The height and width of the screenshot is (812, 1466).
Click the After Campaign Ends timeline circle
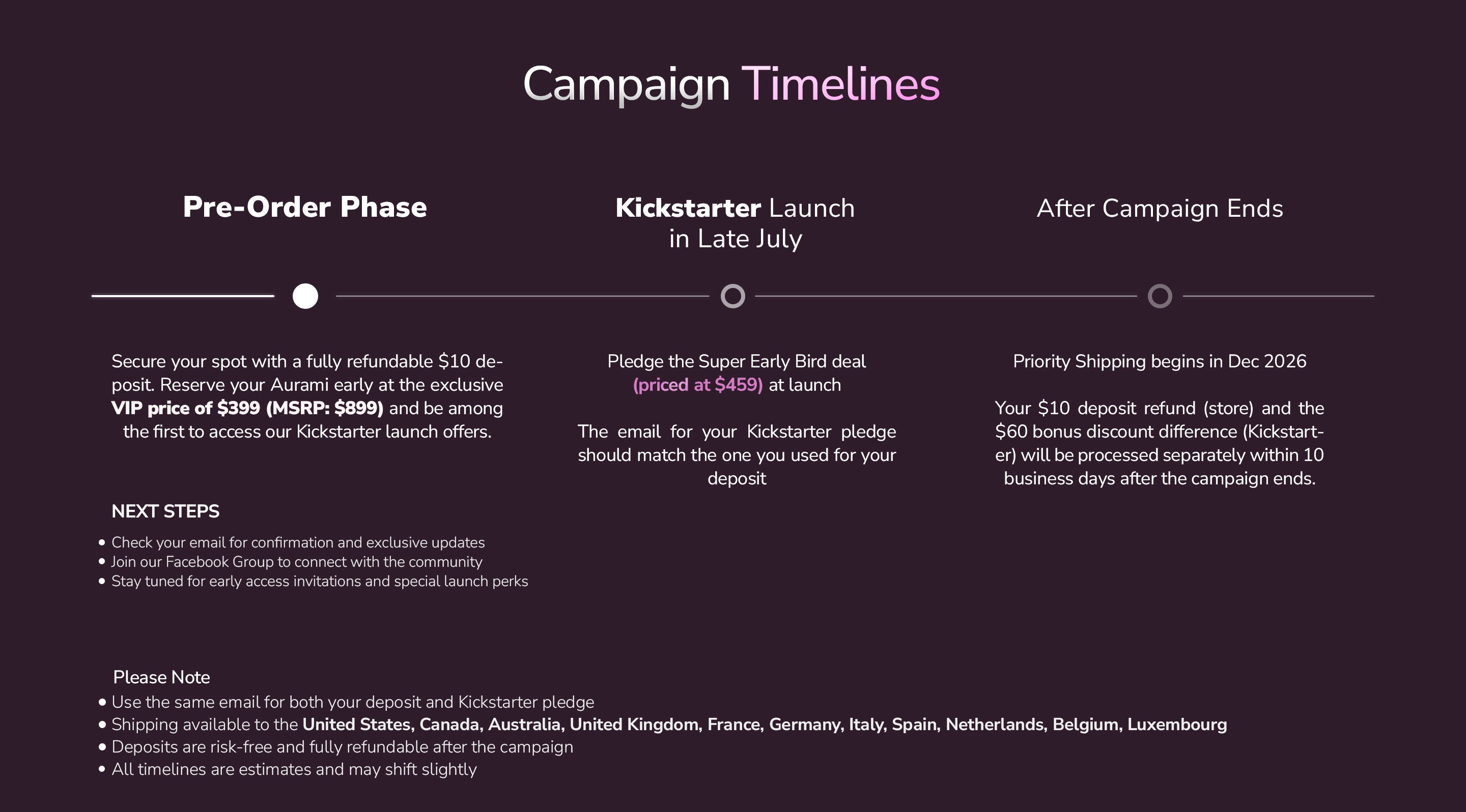point(1160,296)
